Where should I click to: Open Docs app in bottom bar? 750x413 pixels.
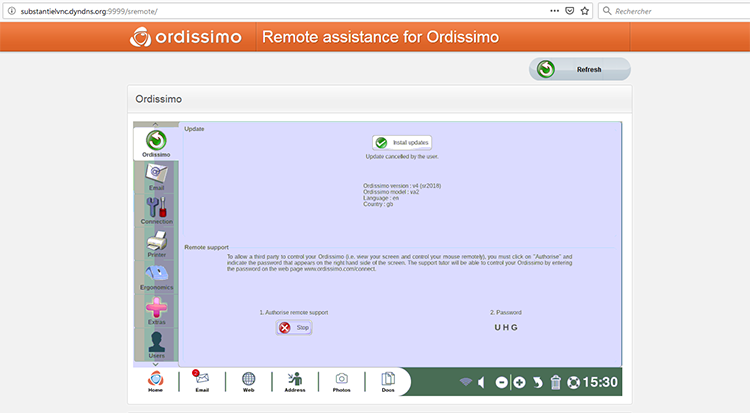388,382
